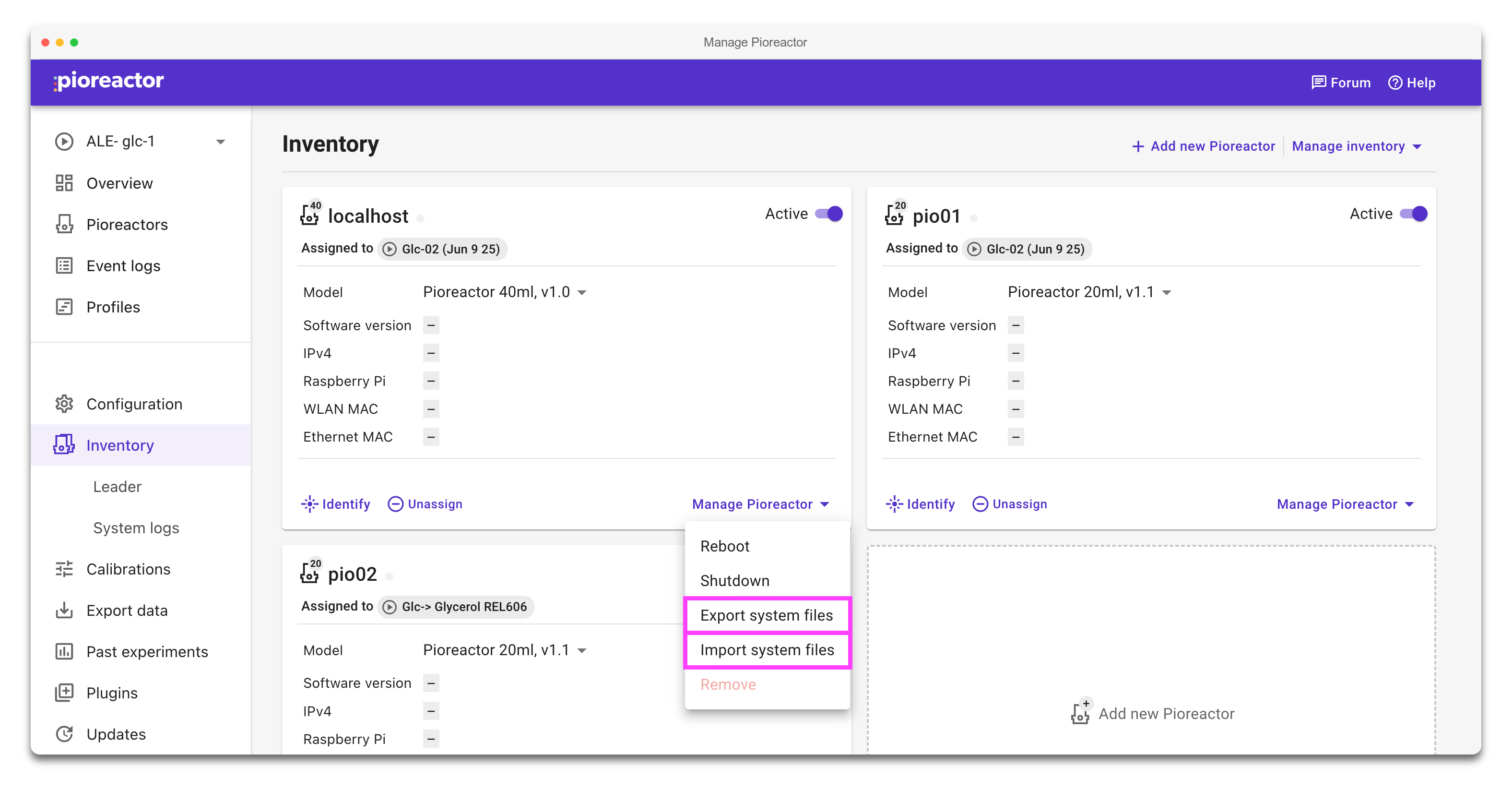
Task: Click the Calibrations sliders icon in sidebar
Action: (64, 569)
